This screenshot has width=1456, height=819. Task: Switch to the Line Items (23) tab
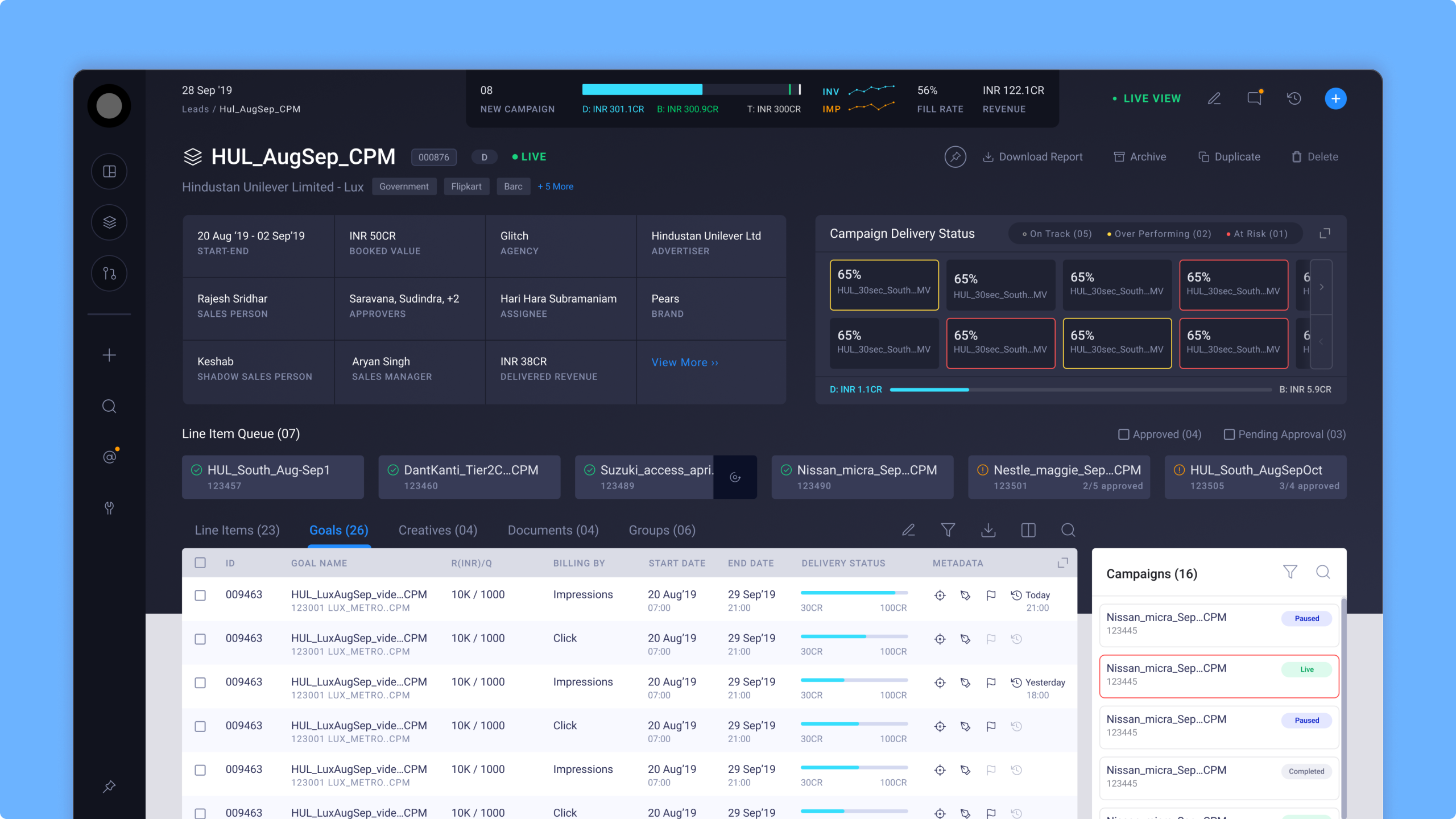[x=237, y=530]
